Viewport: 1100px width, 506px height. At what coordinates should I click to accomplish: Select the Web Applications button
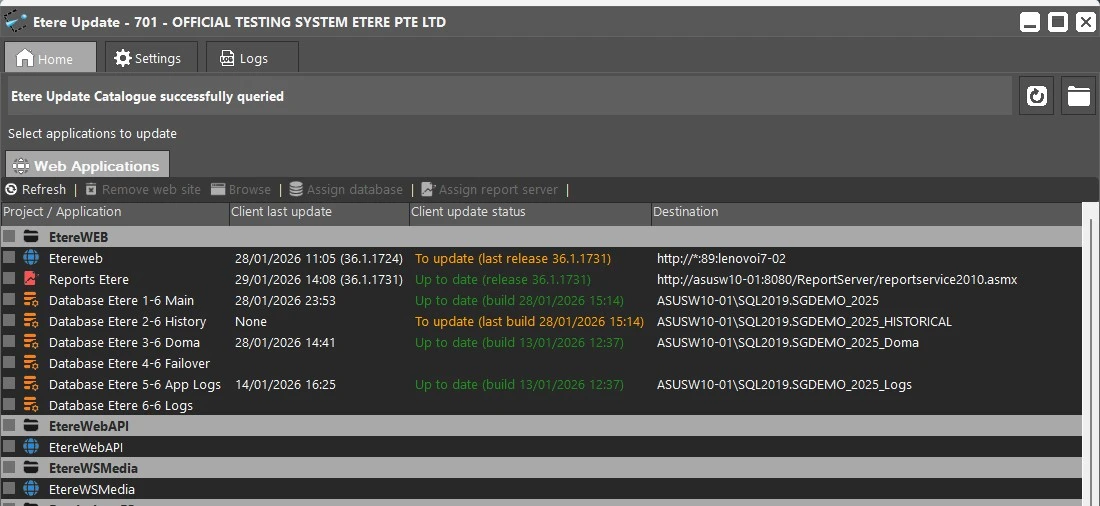pyautogui.click(x=87, y=165)
